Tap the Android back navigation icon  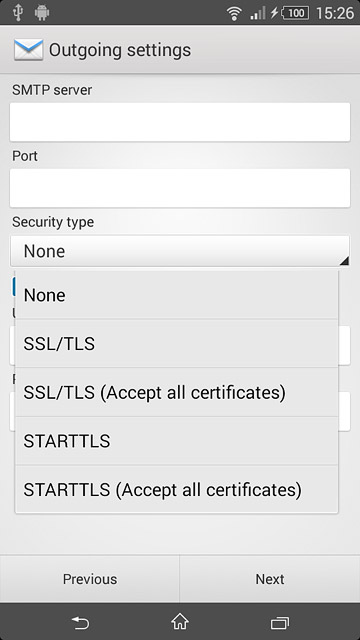click(80, 622)
